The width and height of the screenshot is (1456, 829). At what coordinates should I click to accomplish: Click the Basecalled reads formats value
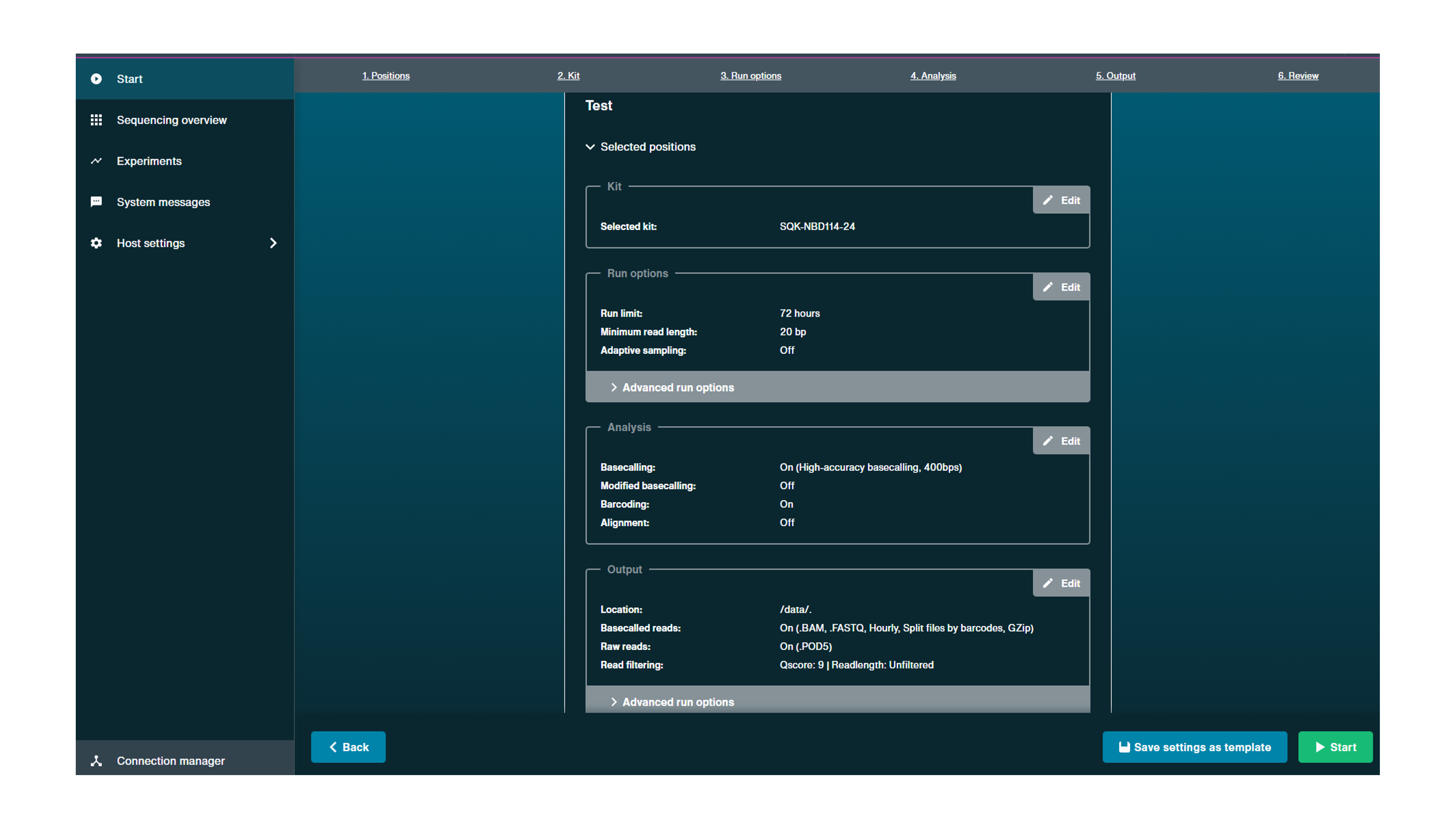[x=907, y=628]
